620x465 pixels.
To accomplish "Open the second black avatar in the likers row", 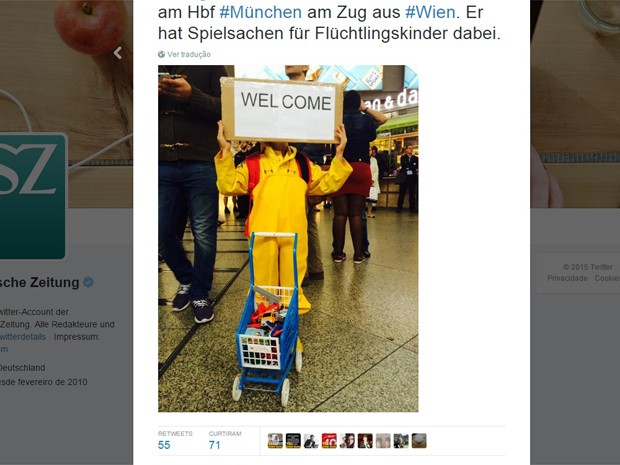I will point(293,441).
